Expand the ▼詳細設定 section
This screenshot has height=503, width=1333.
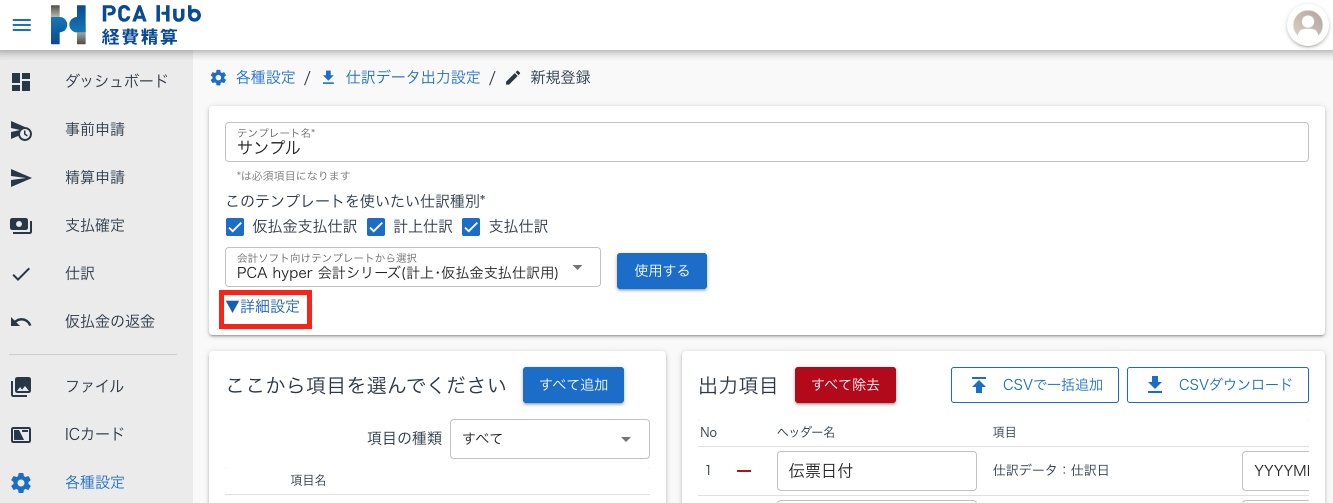pyautogui.click(x=263, y=307)
